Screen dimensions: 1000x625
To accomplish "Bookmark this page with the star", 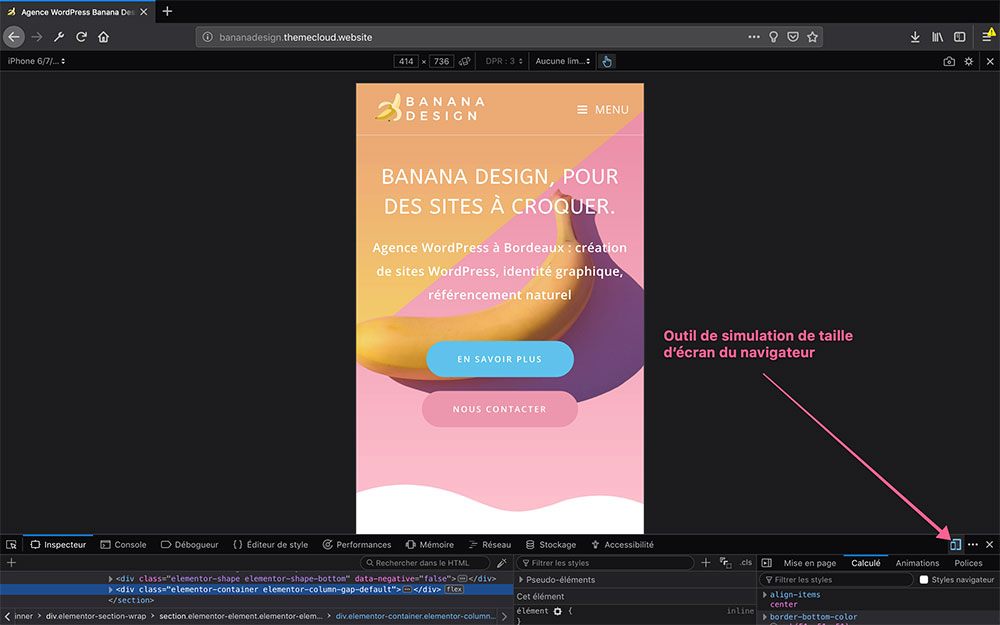I will pos(812,37).
